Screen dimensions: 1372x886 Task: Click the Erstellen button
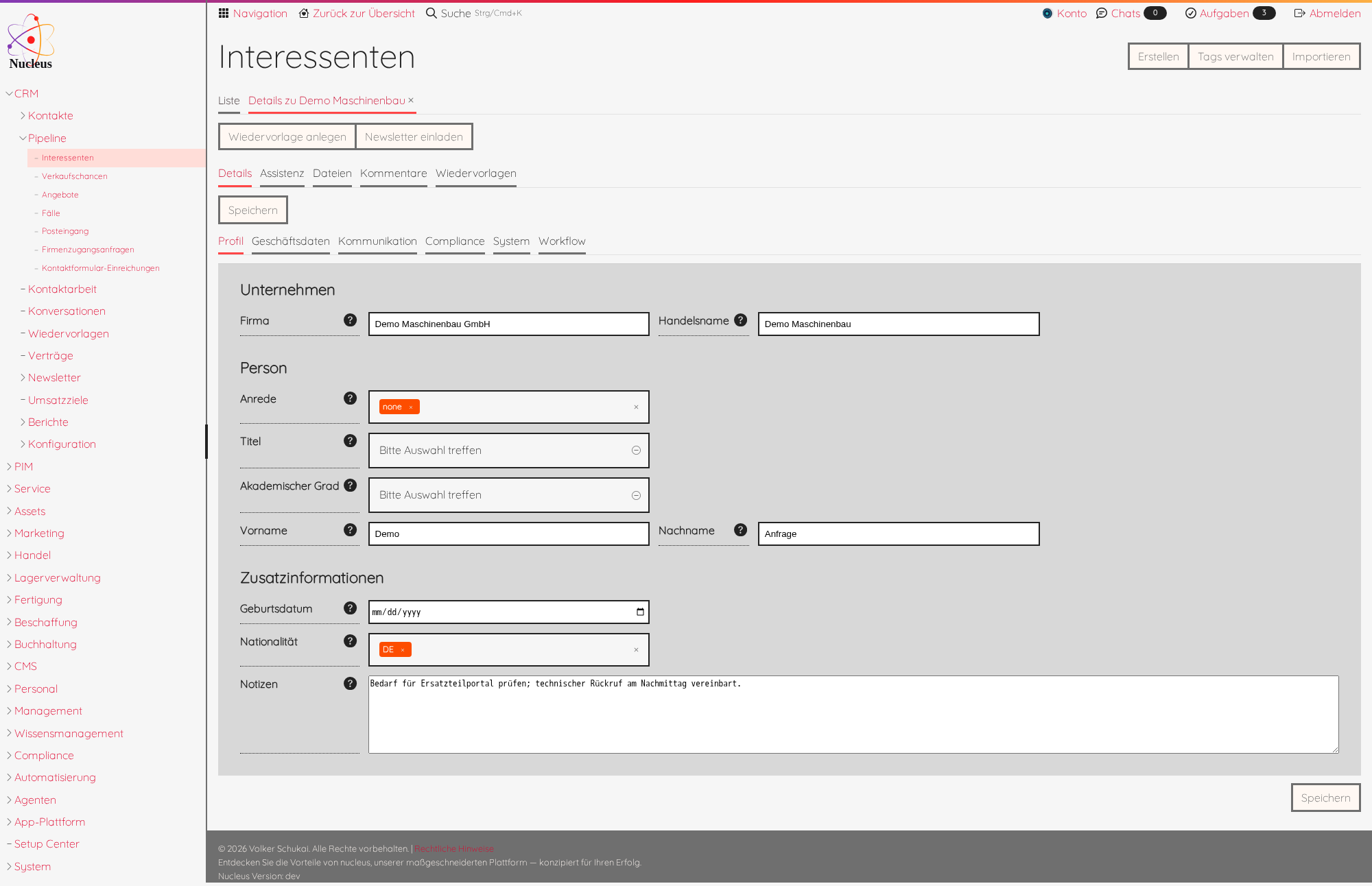[x=1158, y=56]
